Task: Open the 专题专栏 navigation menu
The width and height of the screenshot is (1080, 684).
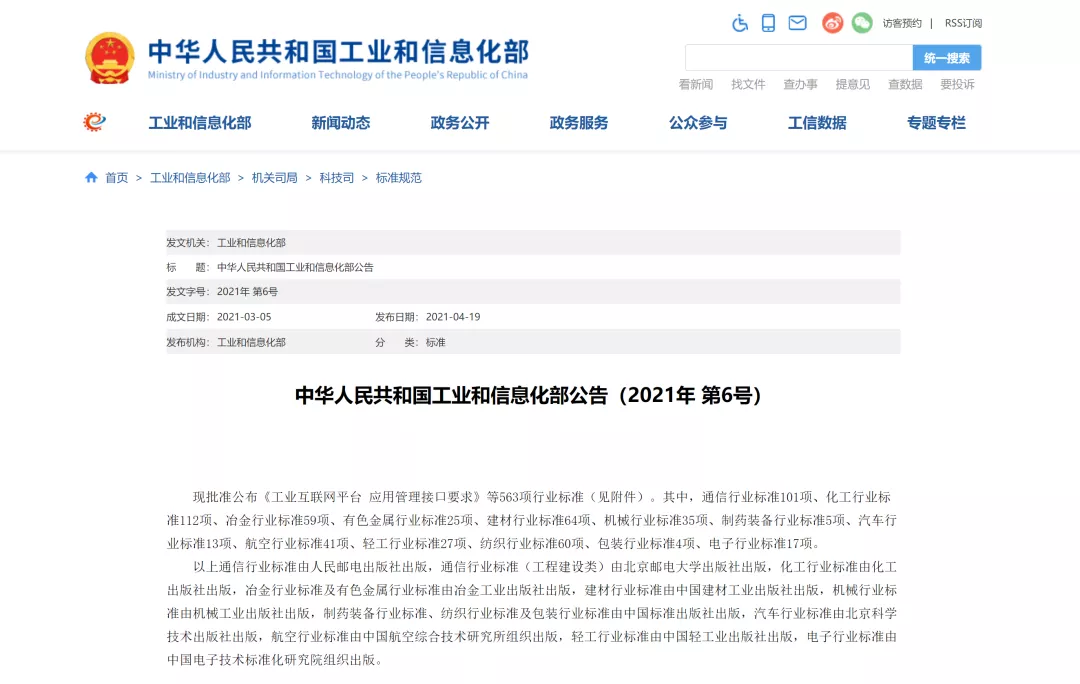Action: 935,122
